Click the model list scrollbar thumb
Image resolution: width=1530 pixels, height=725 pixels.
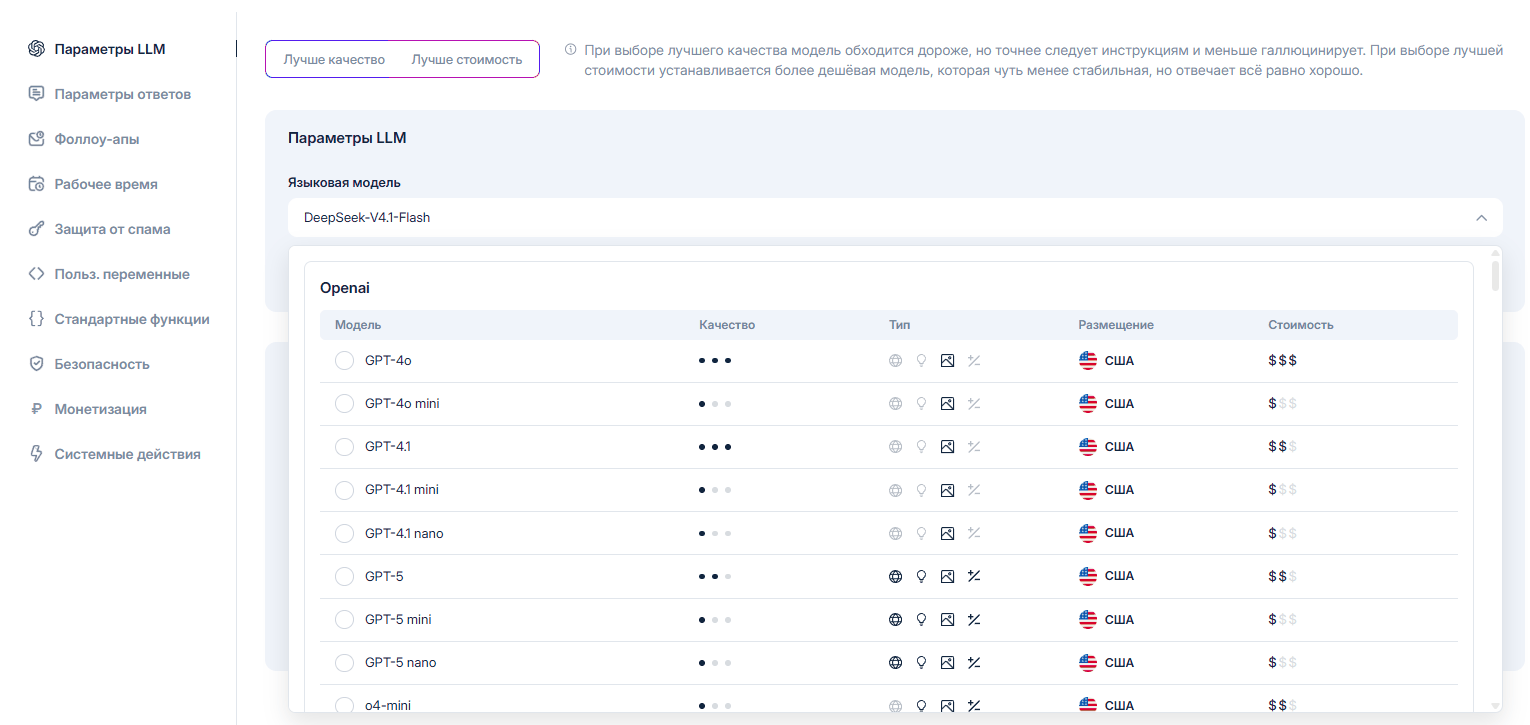click(x=1496, y=275)
